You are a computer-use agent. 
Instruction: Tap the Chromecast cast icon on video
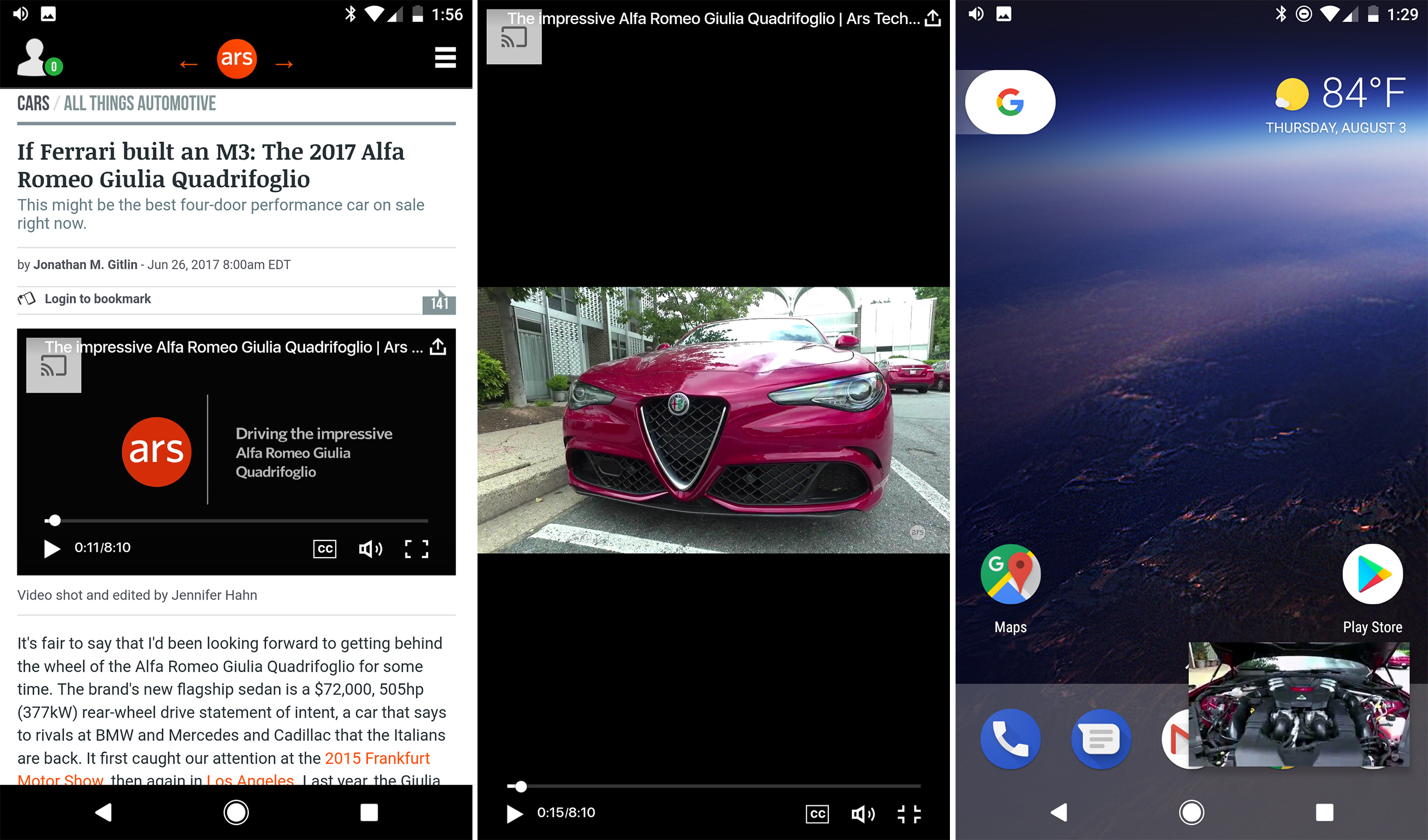click(54, 365)
